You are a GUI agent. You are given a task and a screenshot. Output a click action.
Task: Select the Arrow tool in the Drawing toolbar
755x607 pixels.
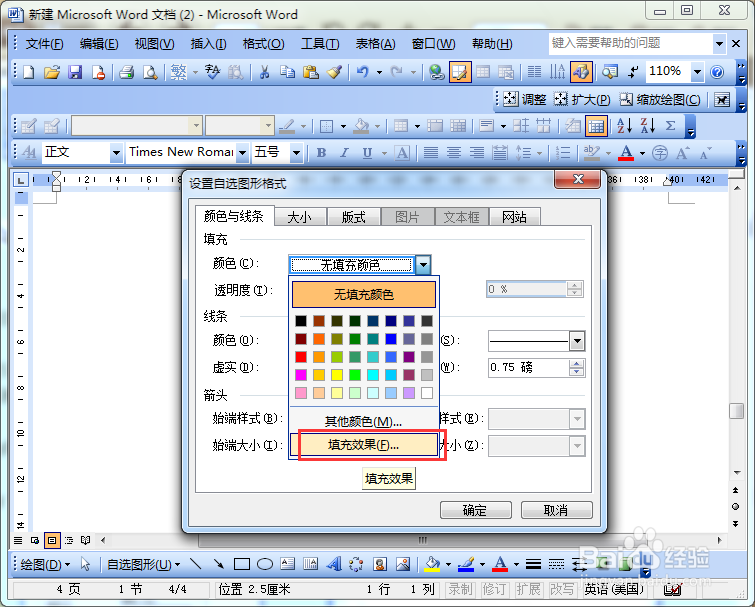click(219, 564)
